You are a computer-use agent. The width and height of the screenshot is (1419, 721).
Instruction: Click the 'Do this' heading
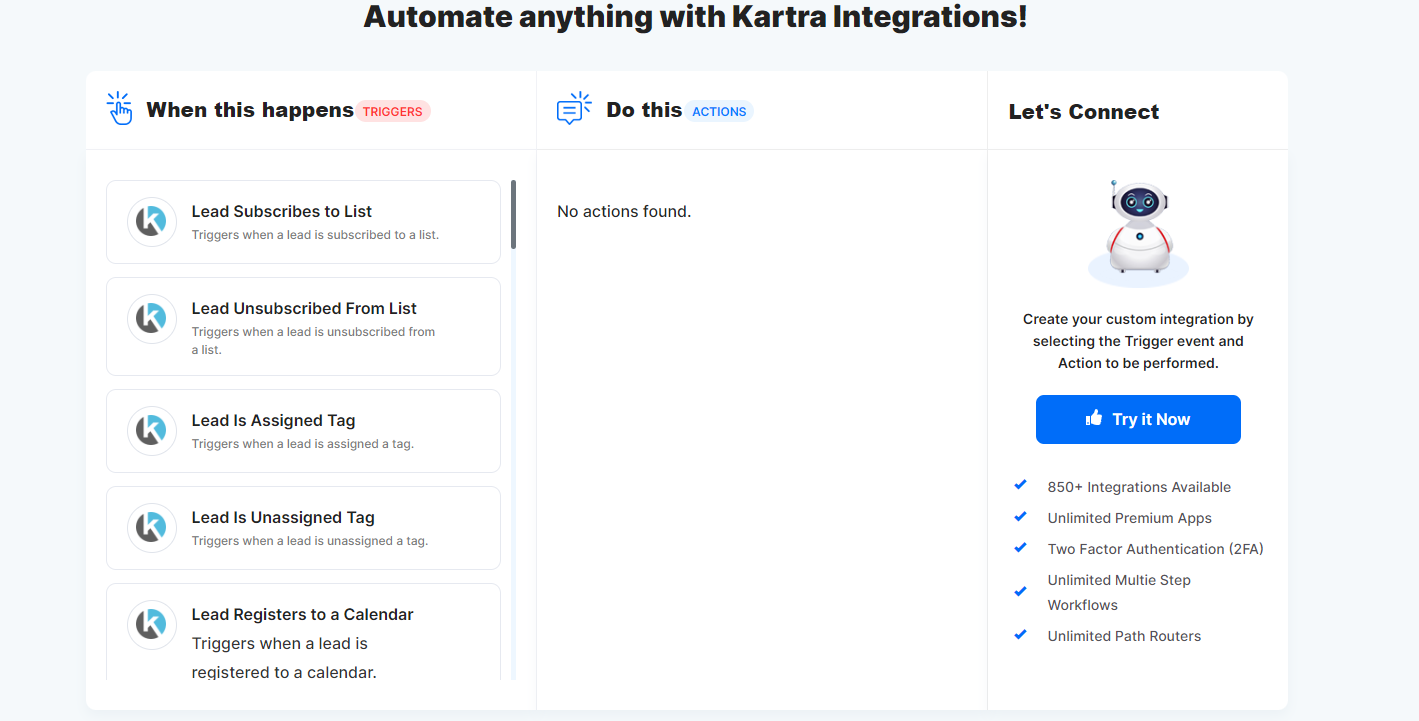644,110
